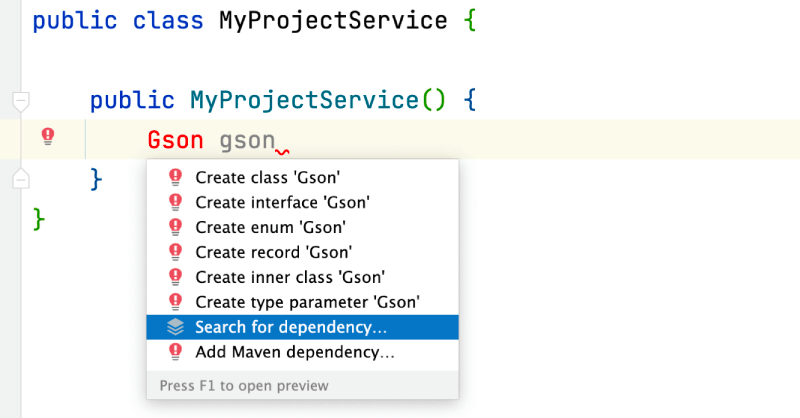Click the red lightbulb in the gutter
The image size is (800, 418).
point(47,138)
